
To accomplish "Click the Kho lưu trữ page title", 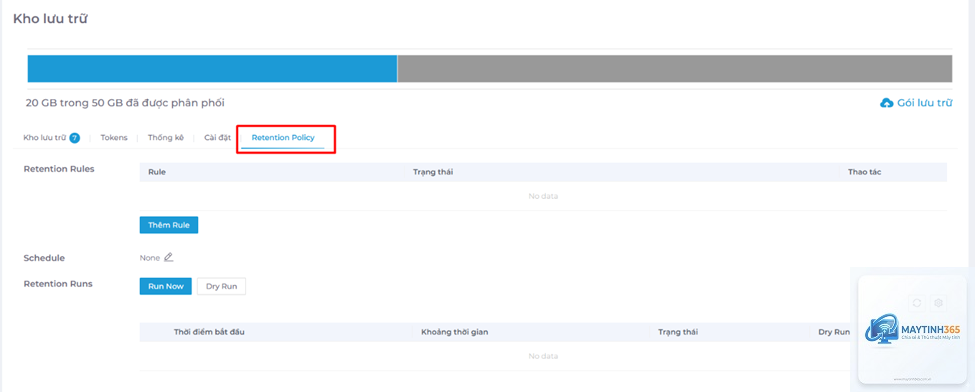I will [50, 19].
